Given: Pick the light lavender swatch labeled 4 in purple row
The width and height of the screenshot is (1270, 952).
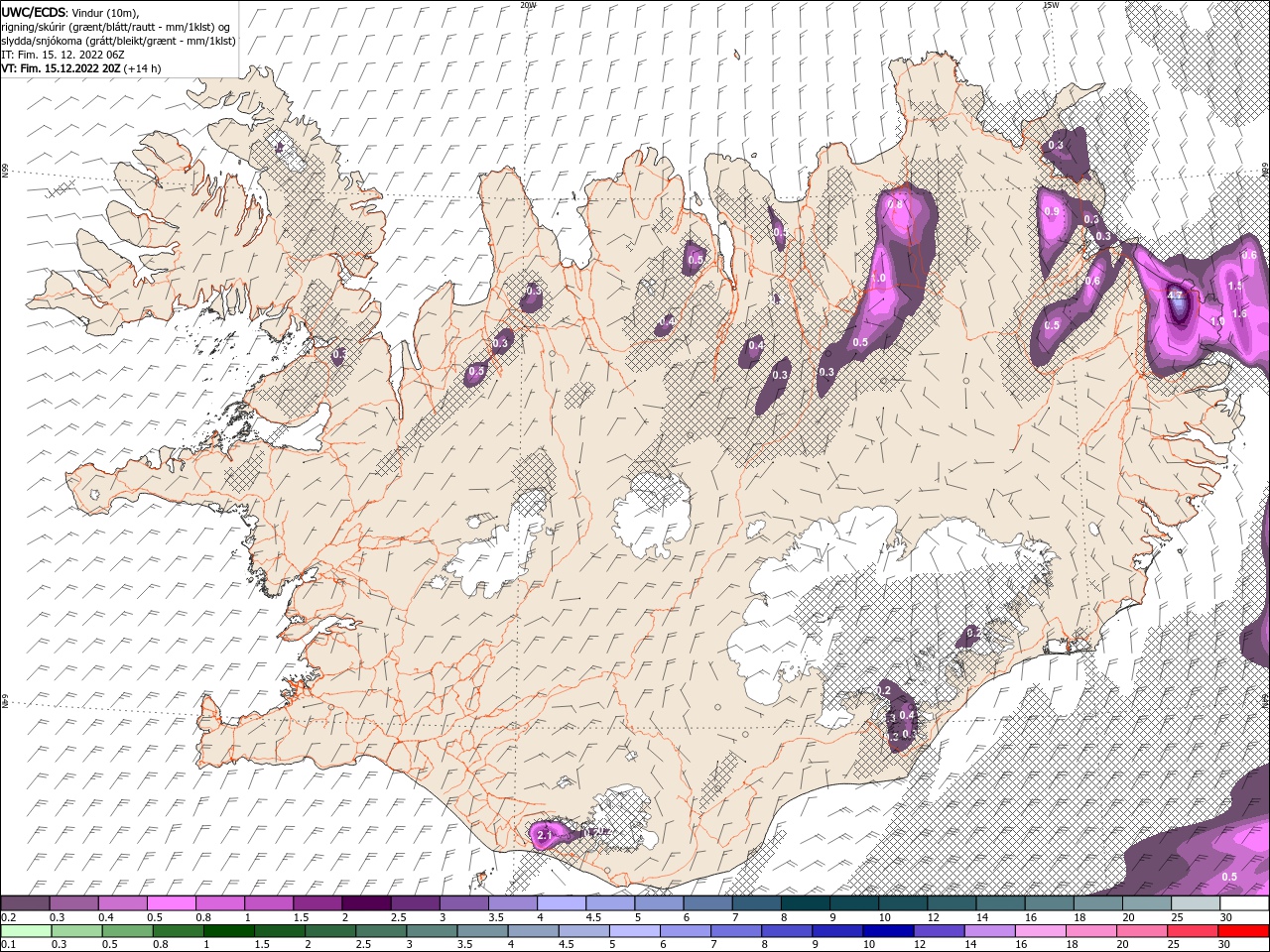Looking at the screenshot, I should tap(562, 903).
